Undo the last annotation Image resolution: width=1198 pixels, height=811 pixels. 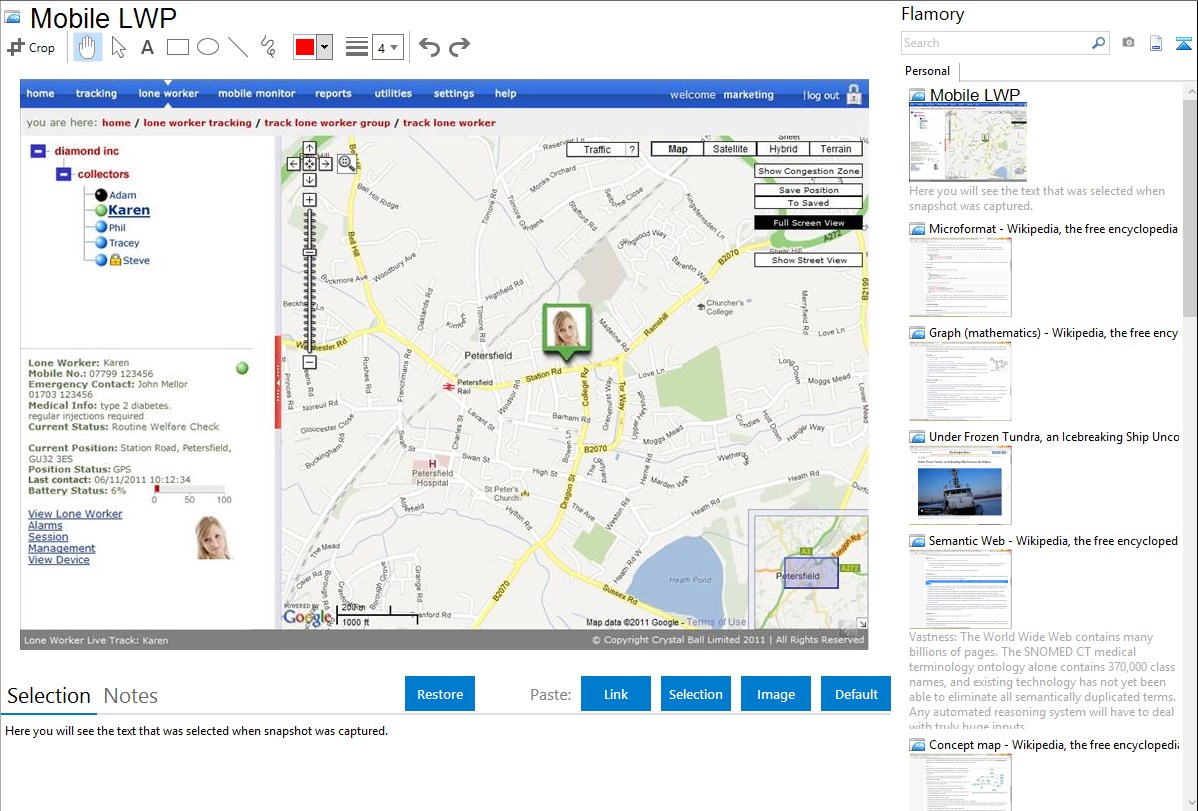coord(429,47)
